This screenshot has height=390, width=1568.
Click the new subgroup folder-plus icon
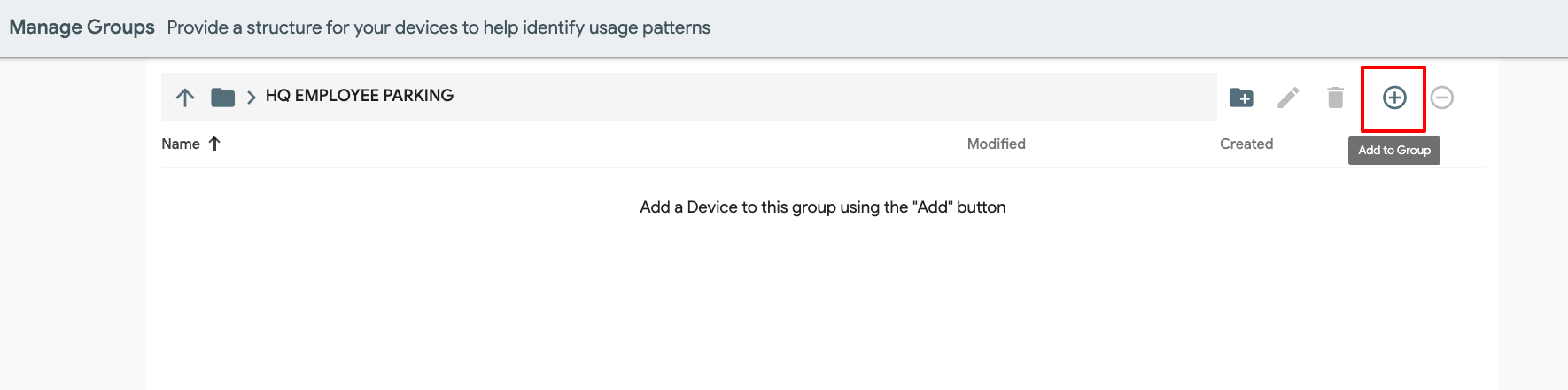[x=1241, y=97]
